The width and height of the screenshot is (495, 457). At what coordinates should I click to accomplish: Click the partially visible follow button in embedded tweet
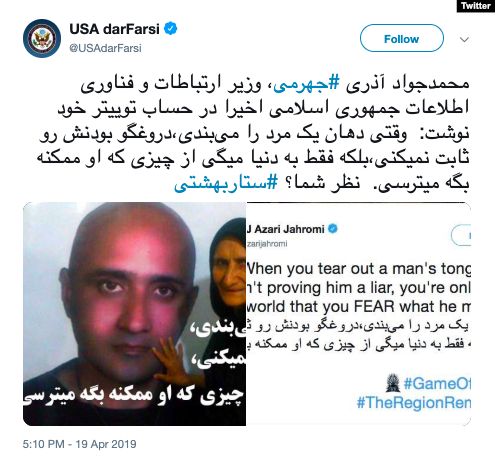tap(461, 235)
